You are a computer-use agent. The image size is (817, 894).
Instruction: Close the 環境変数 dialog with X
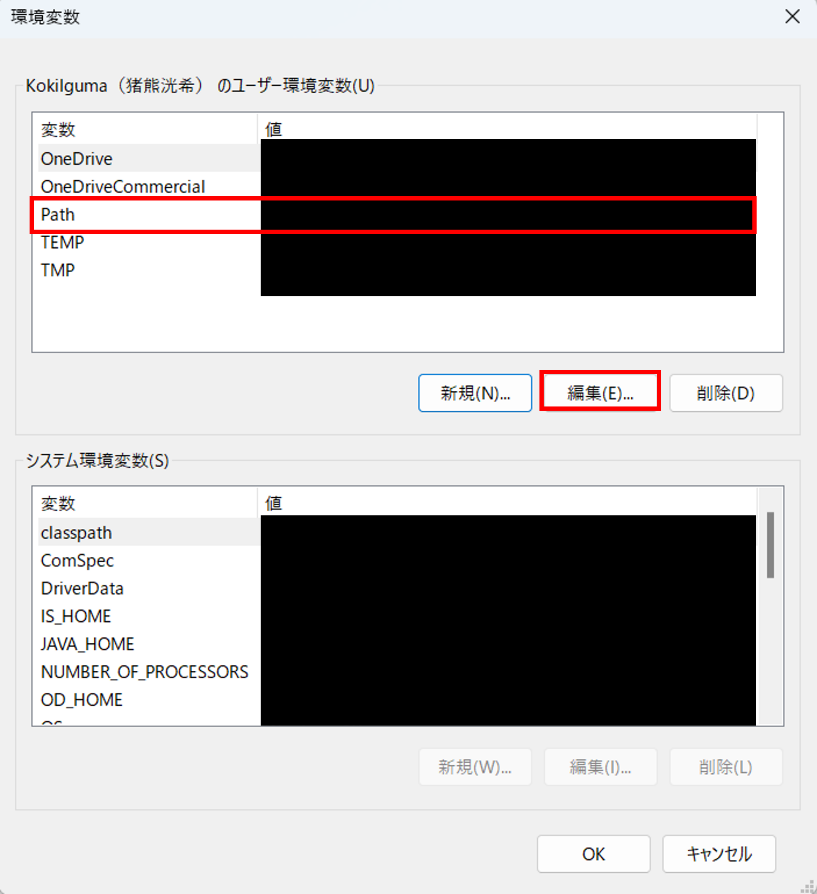792,17
